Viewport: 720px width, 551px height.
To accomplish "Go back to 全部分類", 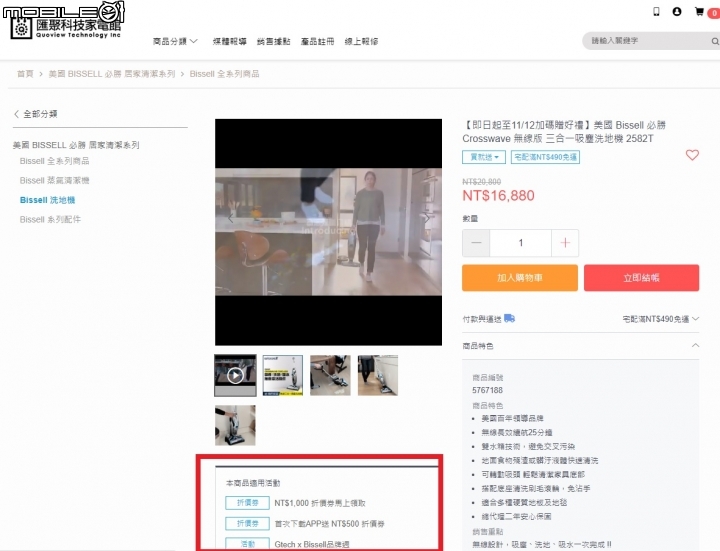I will pos(36,114).
